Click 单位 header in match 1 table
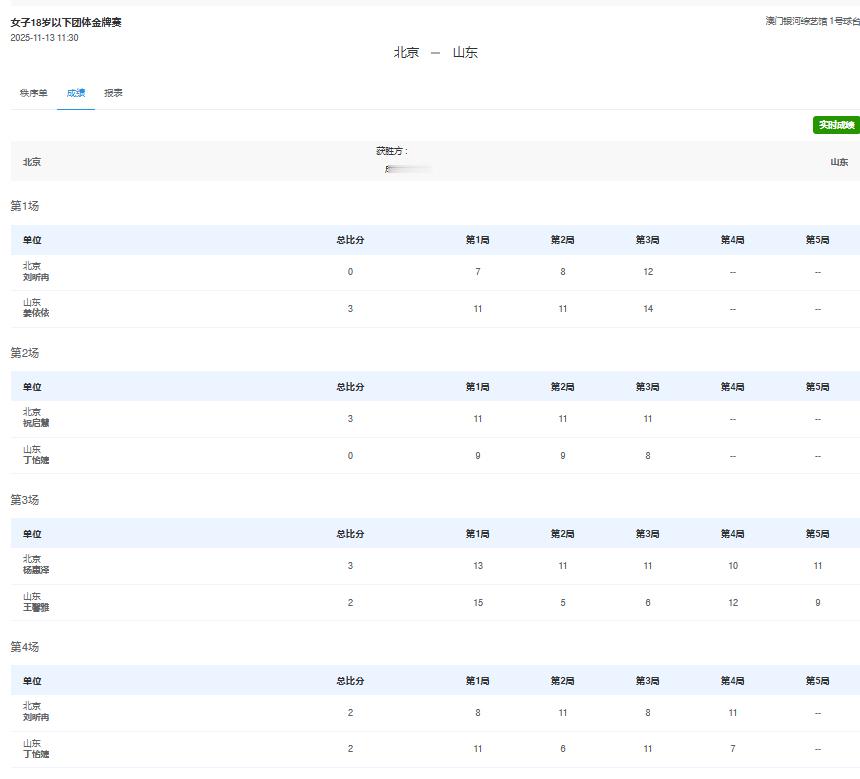 [32, 240]
